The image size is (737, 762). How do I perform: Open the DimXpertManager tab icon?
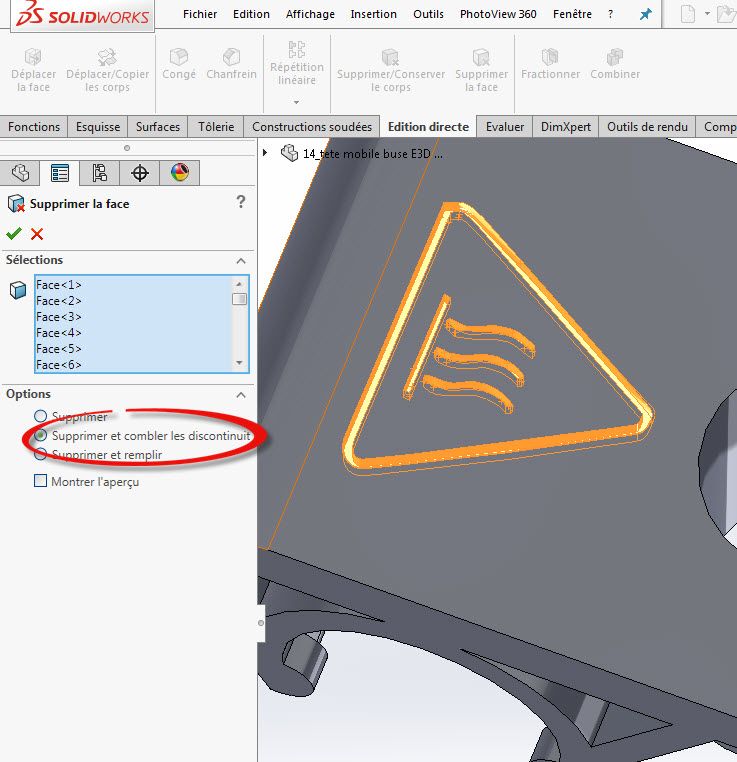[x=140, y=173]
